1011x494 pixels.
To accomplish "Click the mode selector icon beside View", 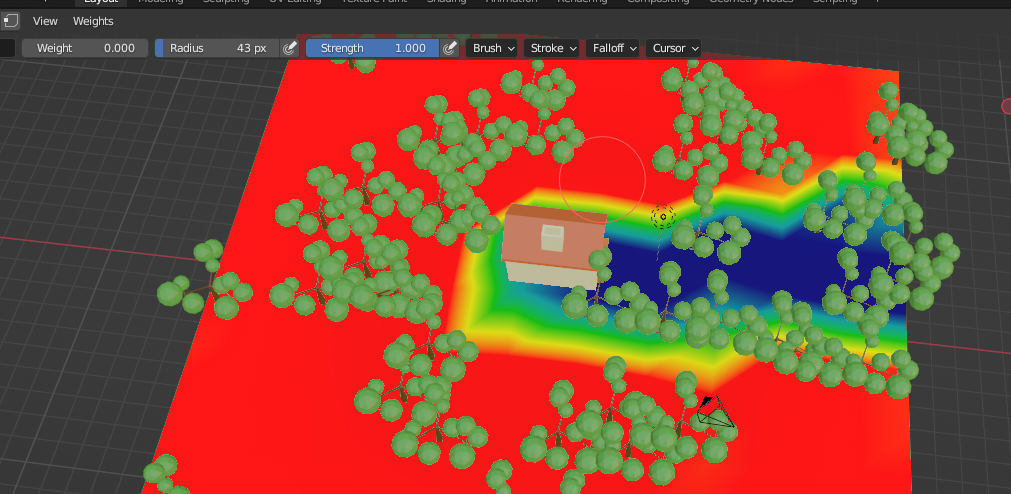I will (10, 21).
